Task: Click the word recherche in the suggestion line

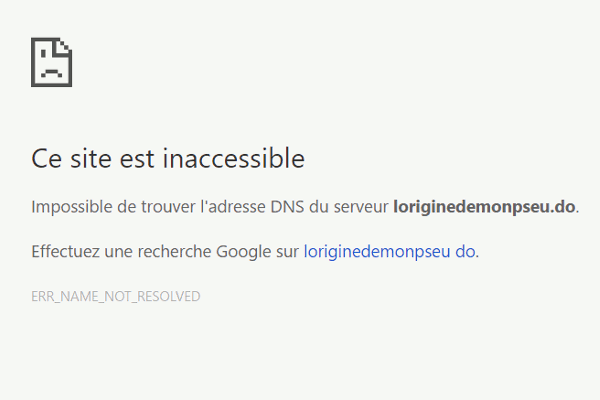Action: (x=174, y=252)
